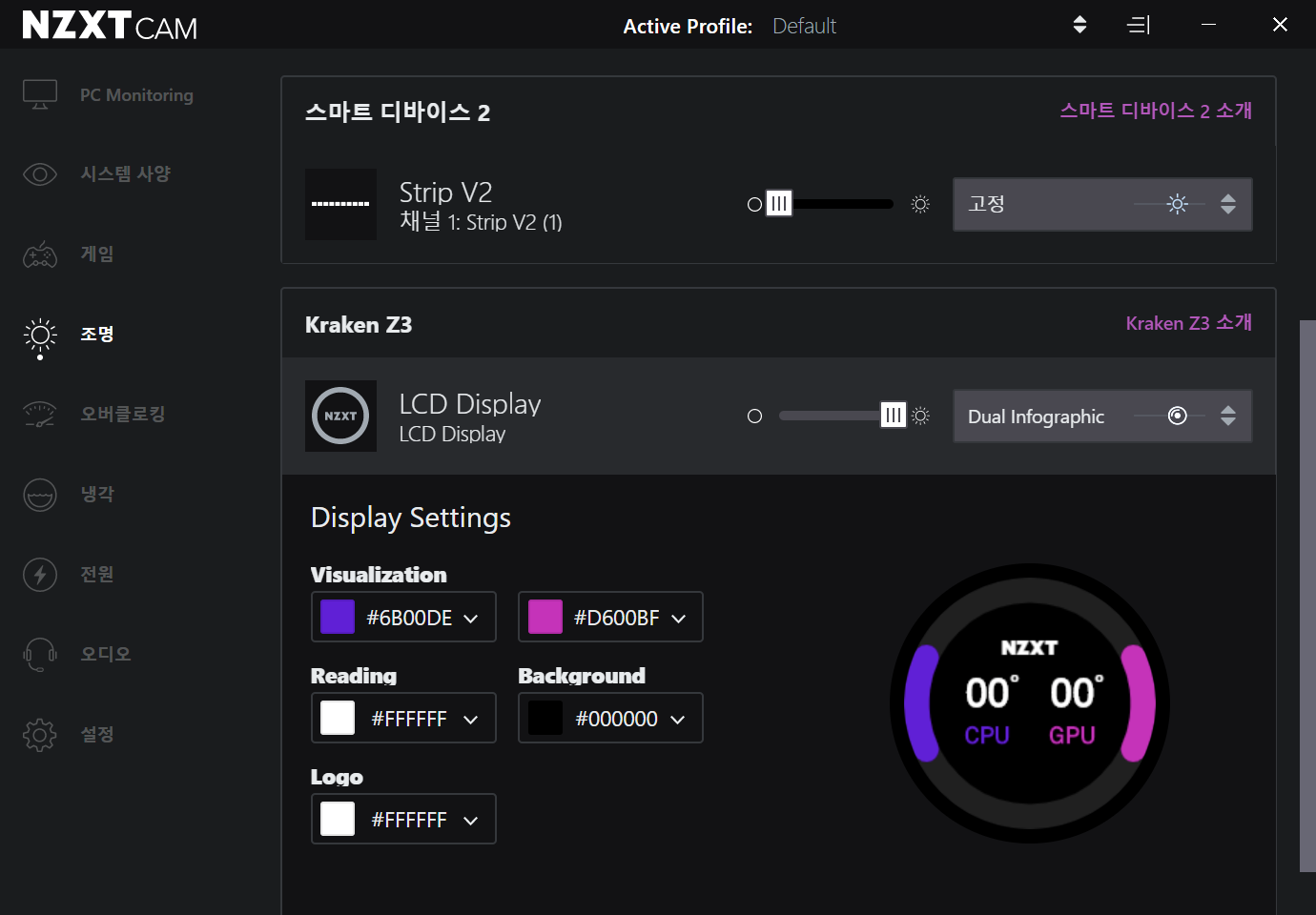
Task: Click LCD Display maximum brightness sun icon
Action: tap(920, 416)
